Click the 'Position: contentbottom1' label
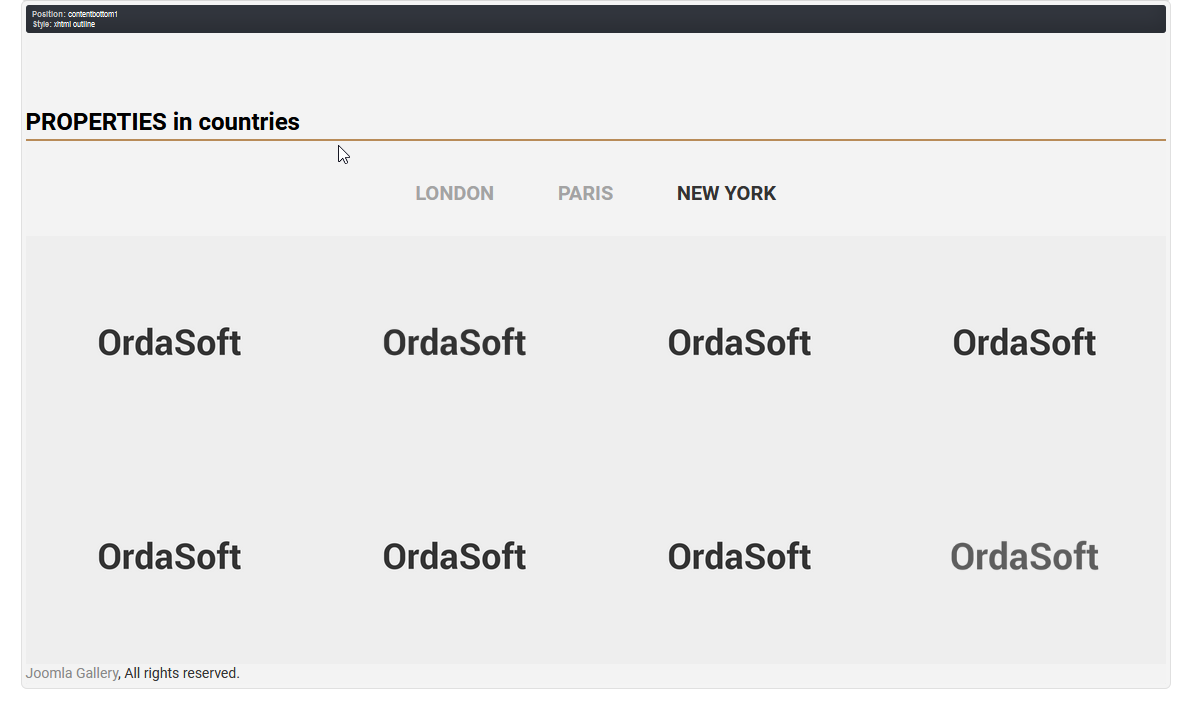Image resolution: width=1200 pixels, height=717 pixels. [75, 14]
